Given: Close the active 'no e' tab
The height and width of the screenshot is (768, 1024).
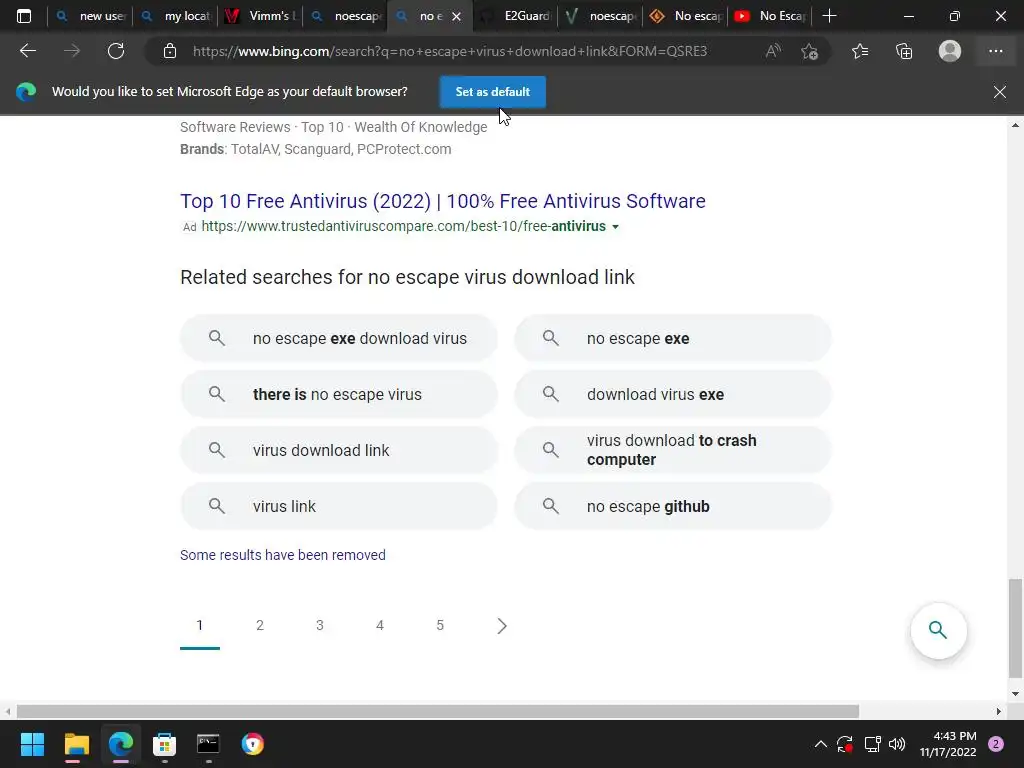Looking at the screenshot, I should tap(456, 16).
